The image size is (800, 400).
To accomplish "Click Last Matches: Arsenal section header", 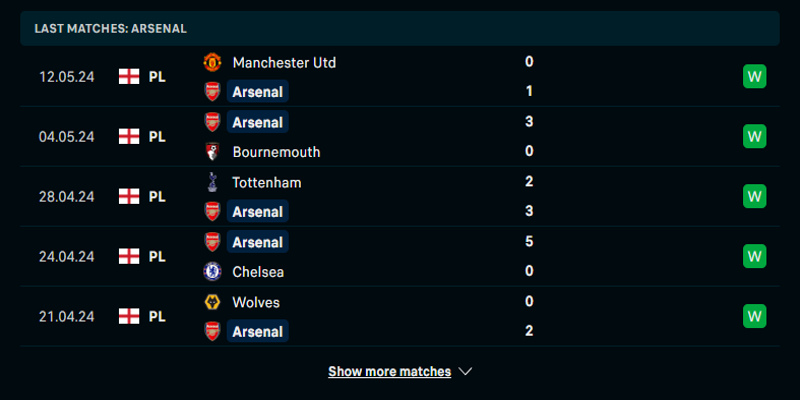I will (110, 28).
